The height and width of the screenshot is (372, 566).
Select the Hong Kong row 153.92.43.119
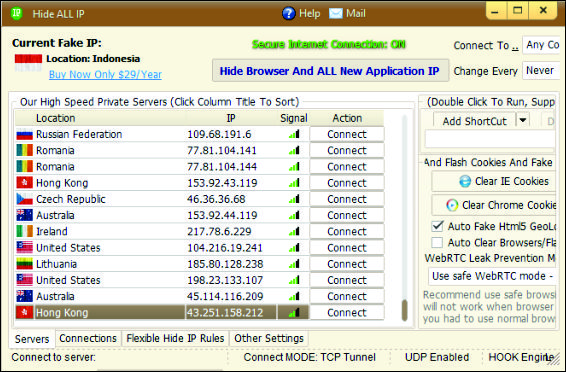point(162,183)
